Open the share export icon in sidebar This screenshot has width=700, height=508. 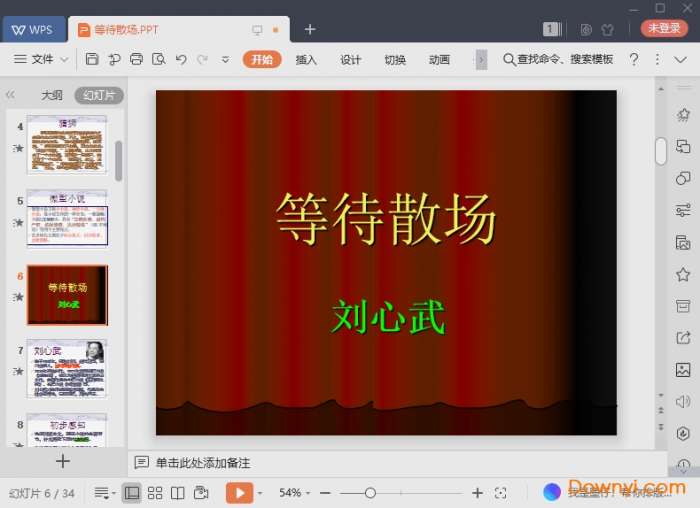[683, 338]
